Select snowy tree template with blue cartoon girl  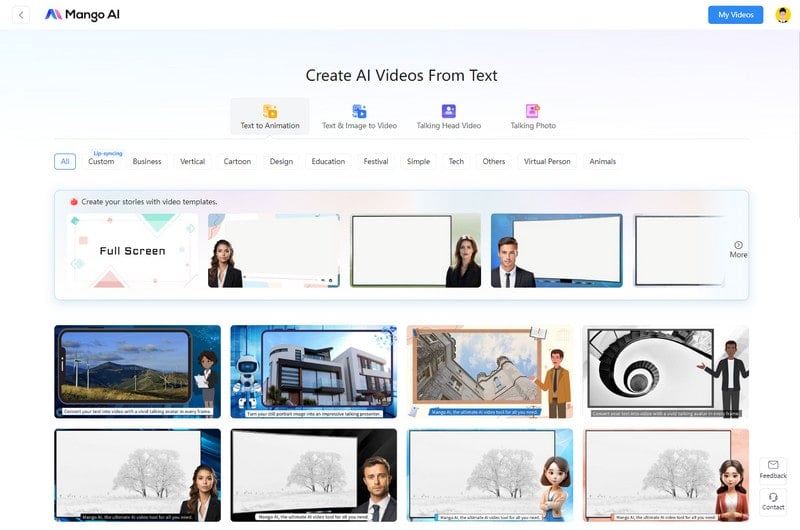490,475
